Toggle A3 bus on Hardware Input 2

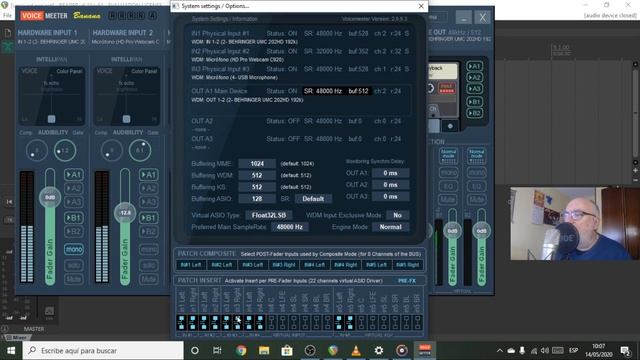[x=149, y=202]
